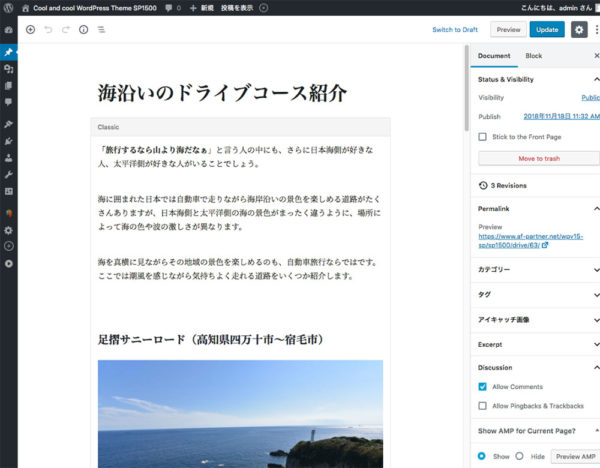Open 新規 menu in admin bar
The height and width of the screenshot is (468, 600).
202,8
